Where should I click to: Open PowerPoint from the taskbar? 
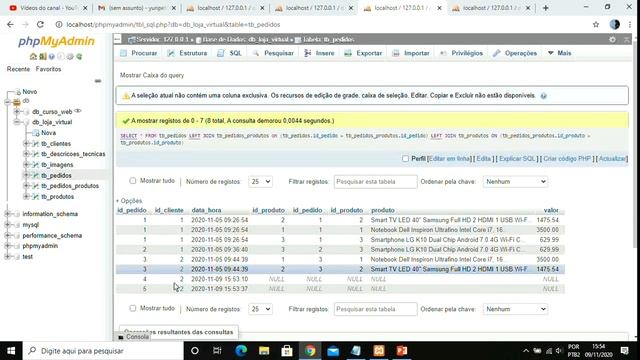pyautogui.click(x=402, y=351)
